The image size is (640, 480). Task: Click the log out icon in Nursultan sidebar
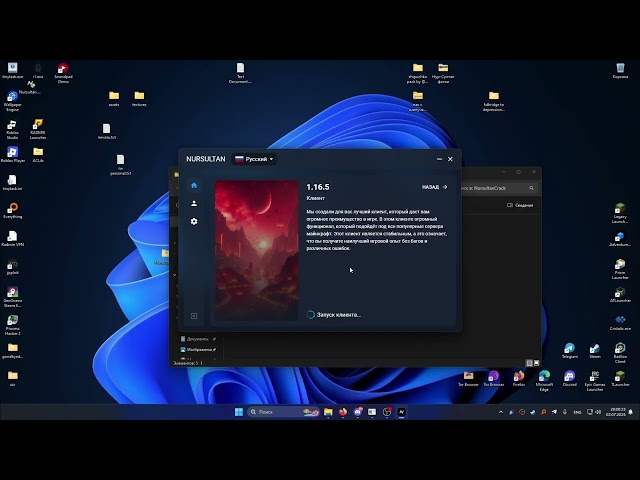(x=194, y=316)
